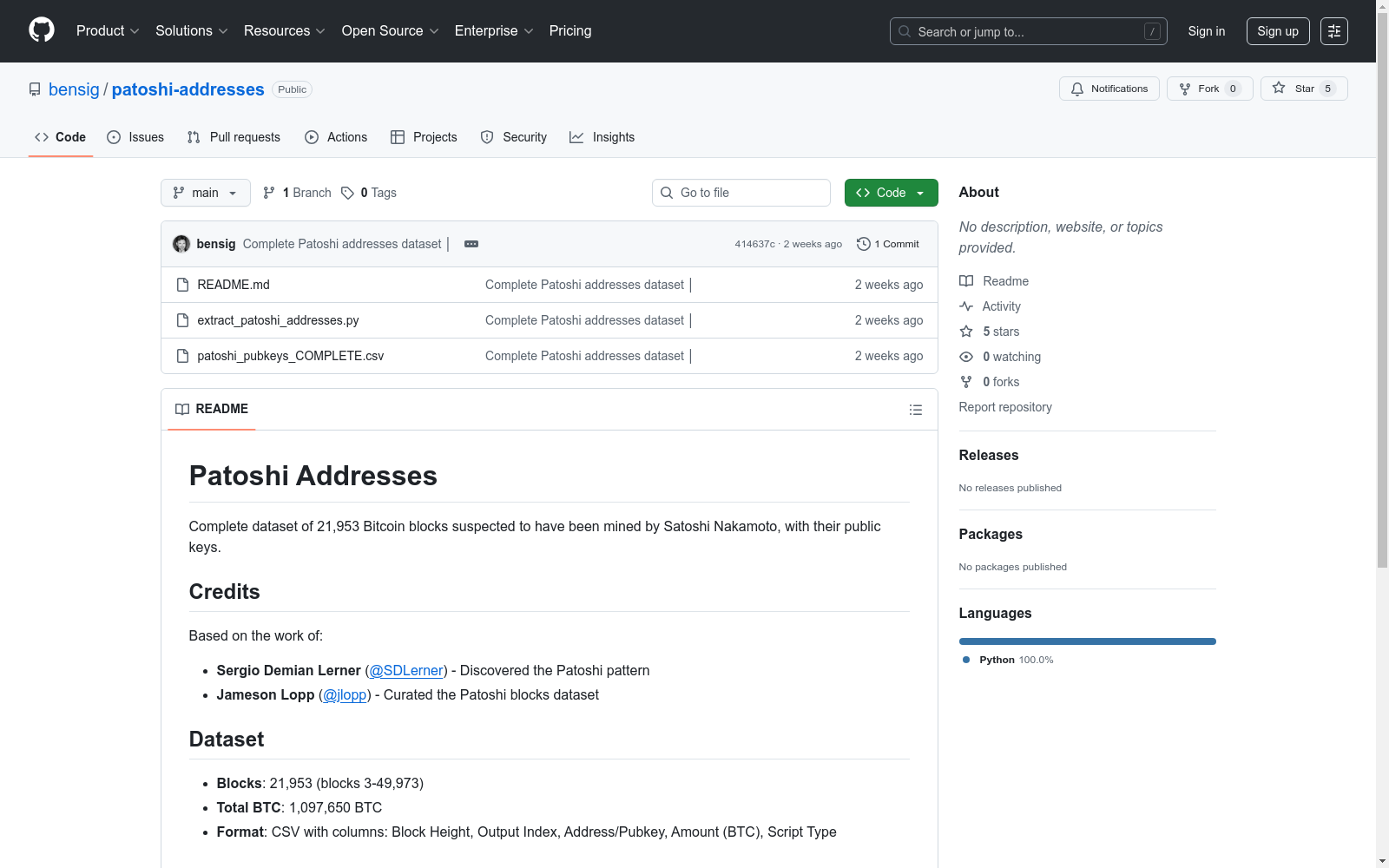Click the eye icon beside 0 watching
This screenshot has width=1389, height=868.
point(966,357)
